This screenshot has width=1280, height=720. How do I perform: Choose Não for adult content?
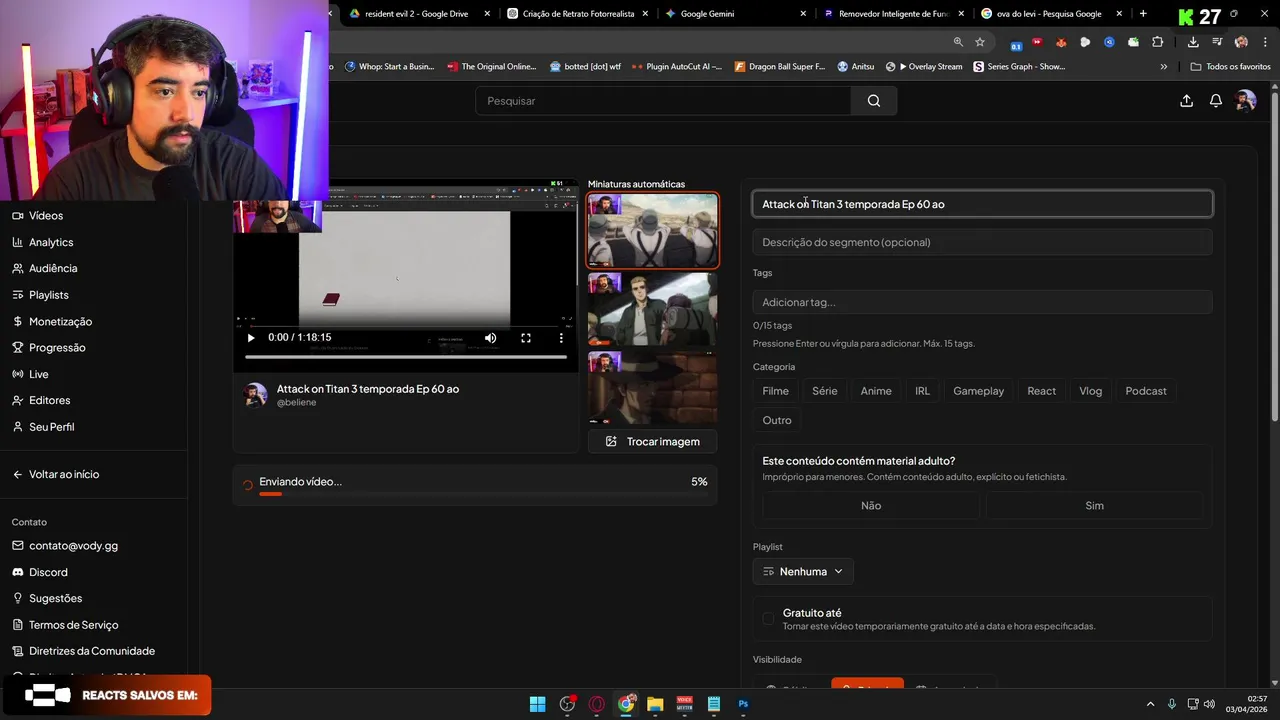[x=871, y=506]
